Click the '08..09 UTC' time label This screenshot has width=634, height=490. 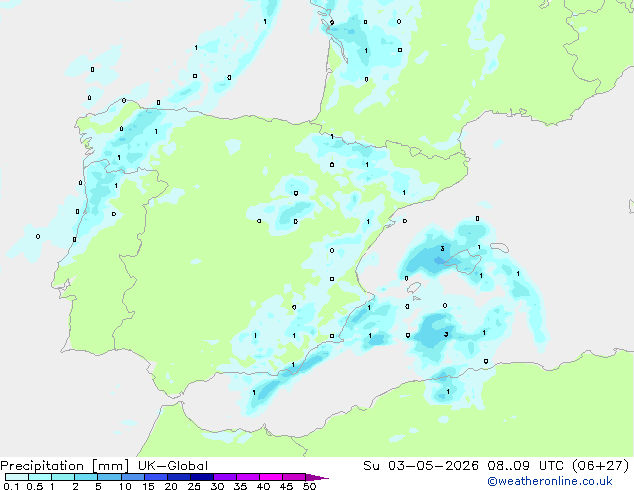[525, 465]
